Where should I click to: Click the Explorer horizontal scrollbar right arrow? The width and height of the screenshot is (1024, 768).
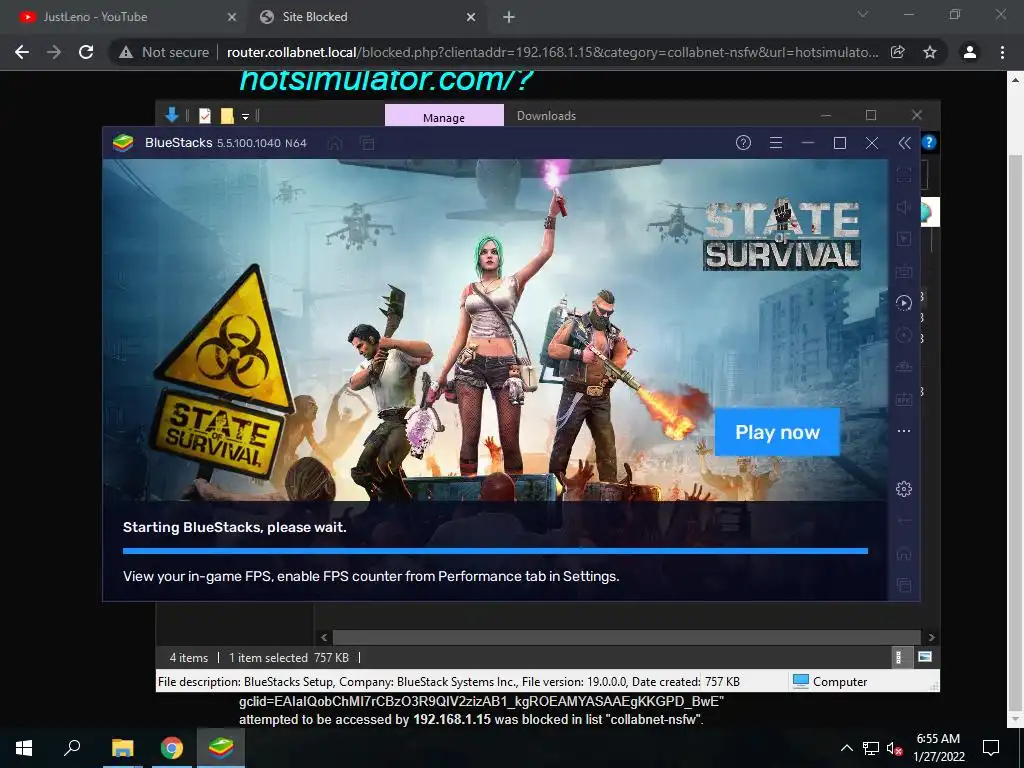tap(931, 637)
